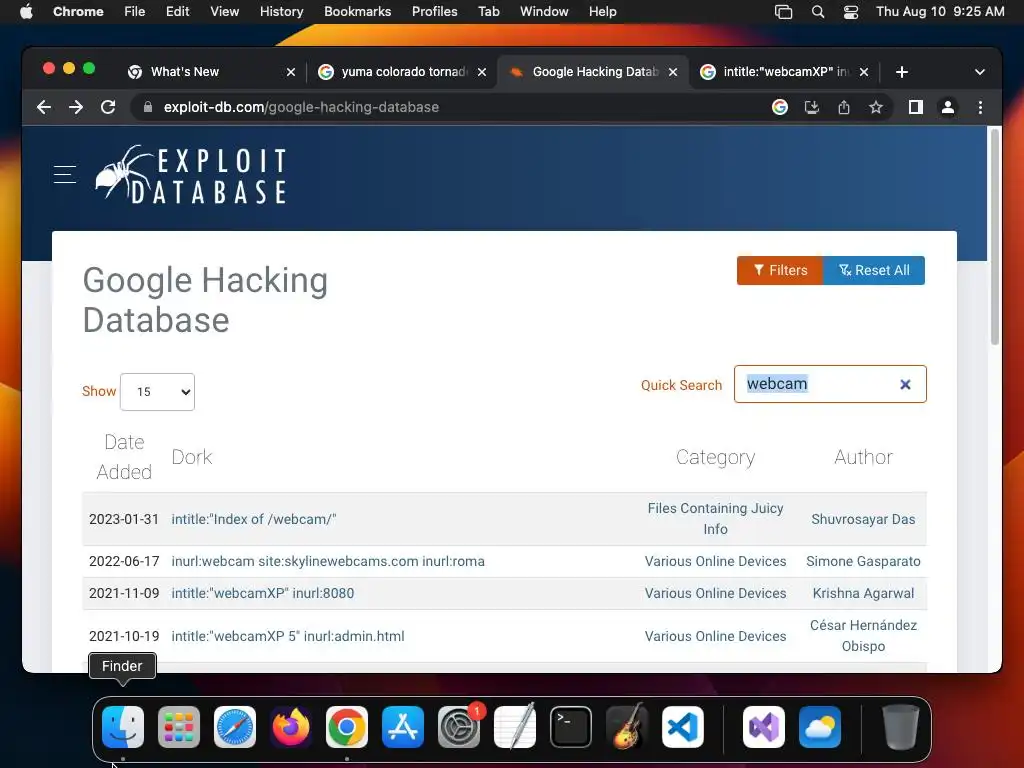The image size is (1024, 768).
Task: Open Spotlight search in menu bar
Action: (x=818, y=12)
